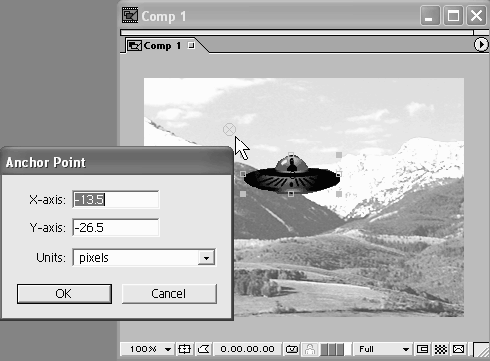Image resolution: width=490 pixels, height=361 pixels.
Task: Click the current time 0.00.00.00 display
Action: pos(247,349)
